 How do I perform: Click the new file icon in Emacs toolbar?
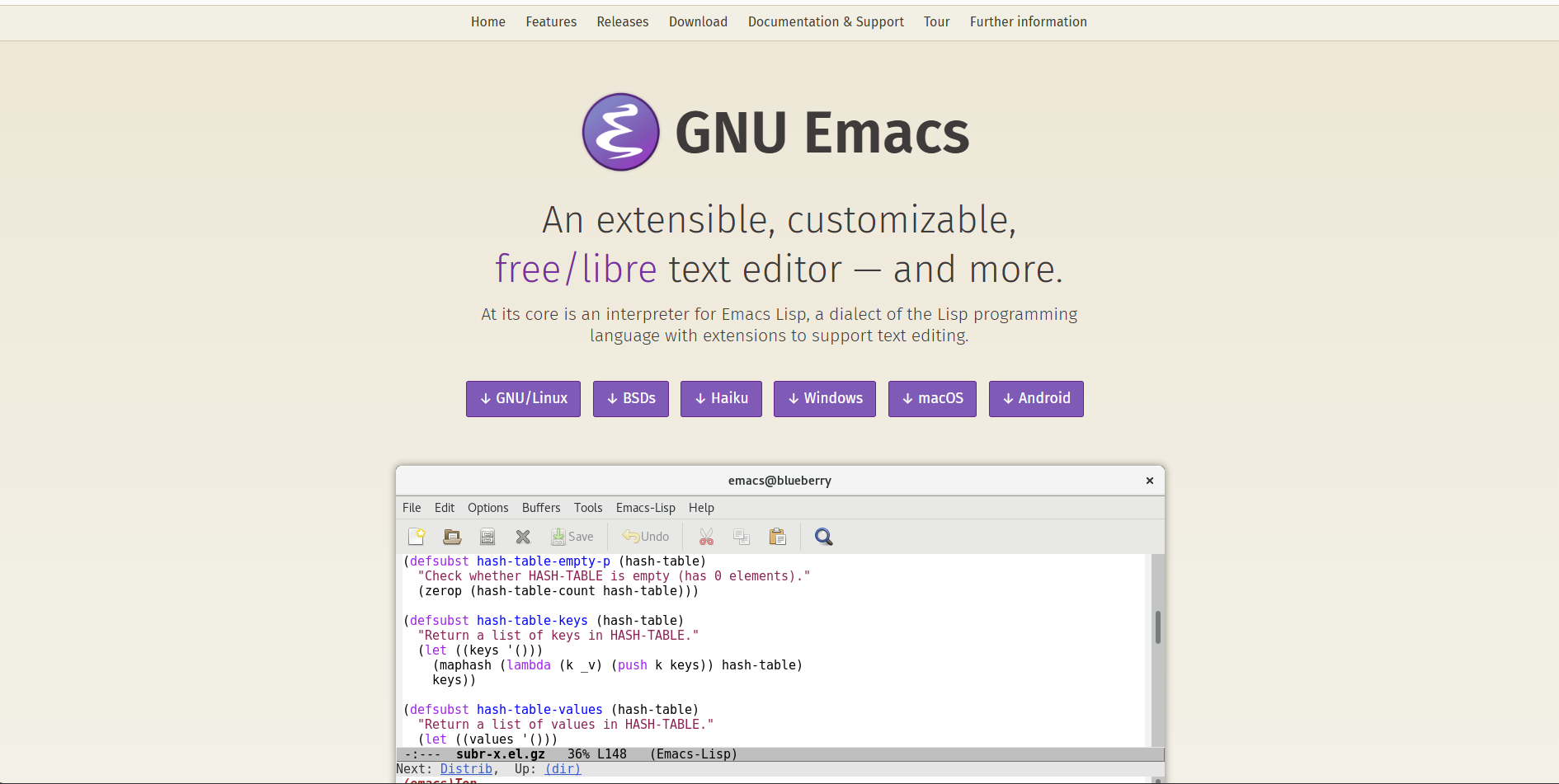point(417,537)
